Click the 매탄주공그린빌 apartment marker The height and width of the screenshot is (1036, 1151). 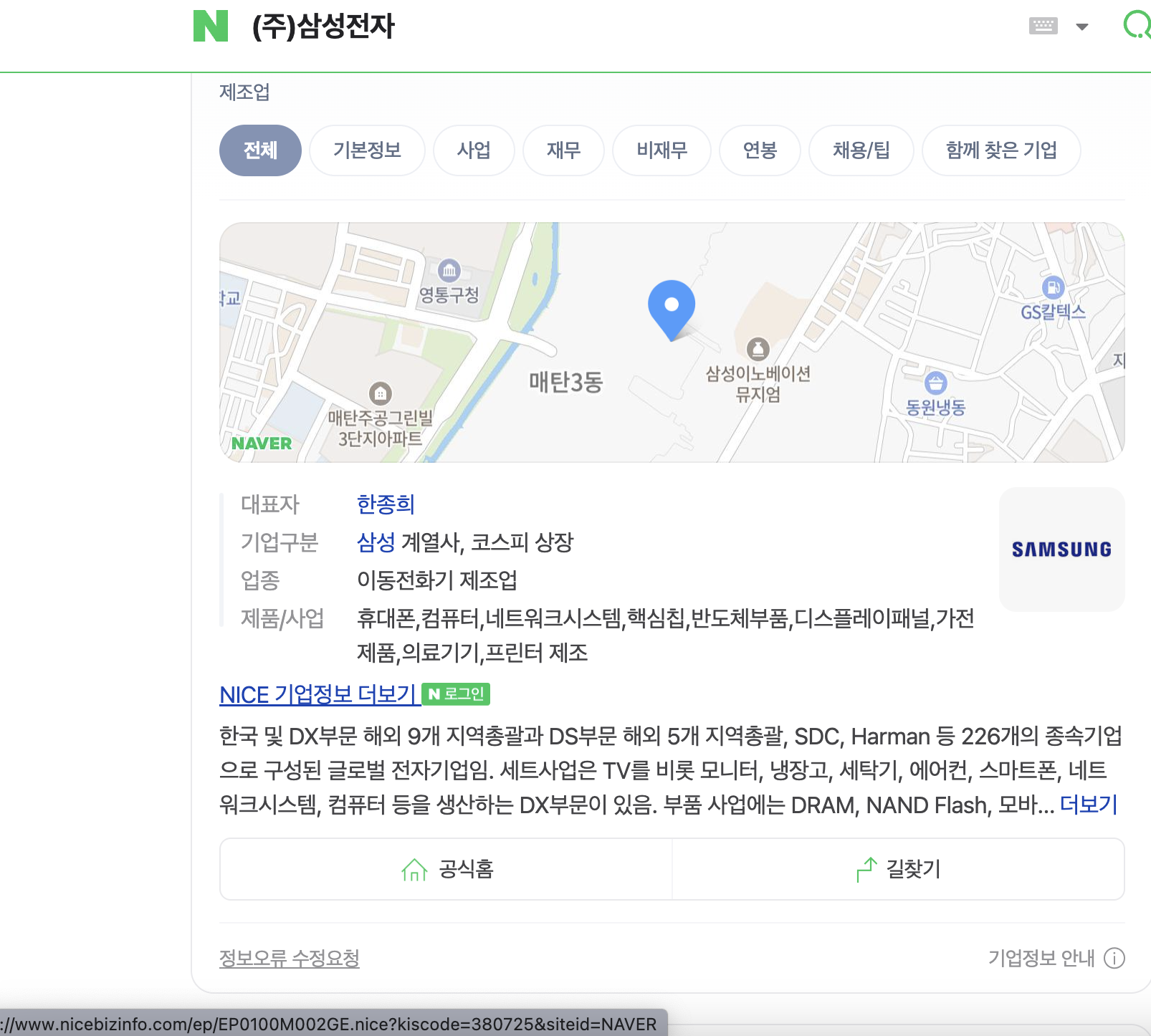click(x=381, y=393)
